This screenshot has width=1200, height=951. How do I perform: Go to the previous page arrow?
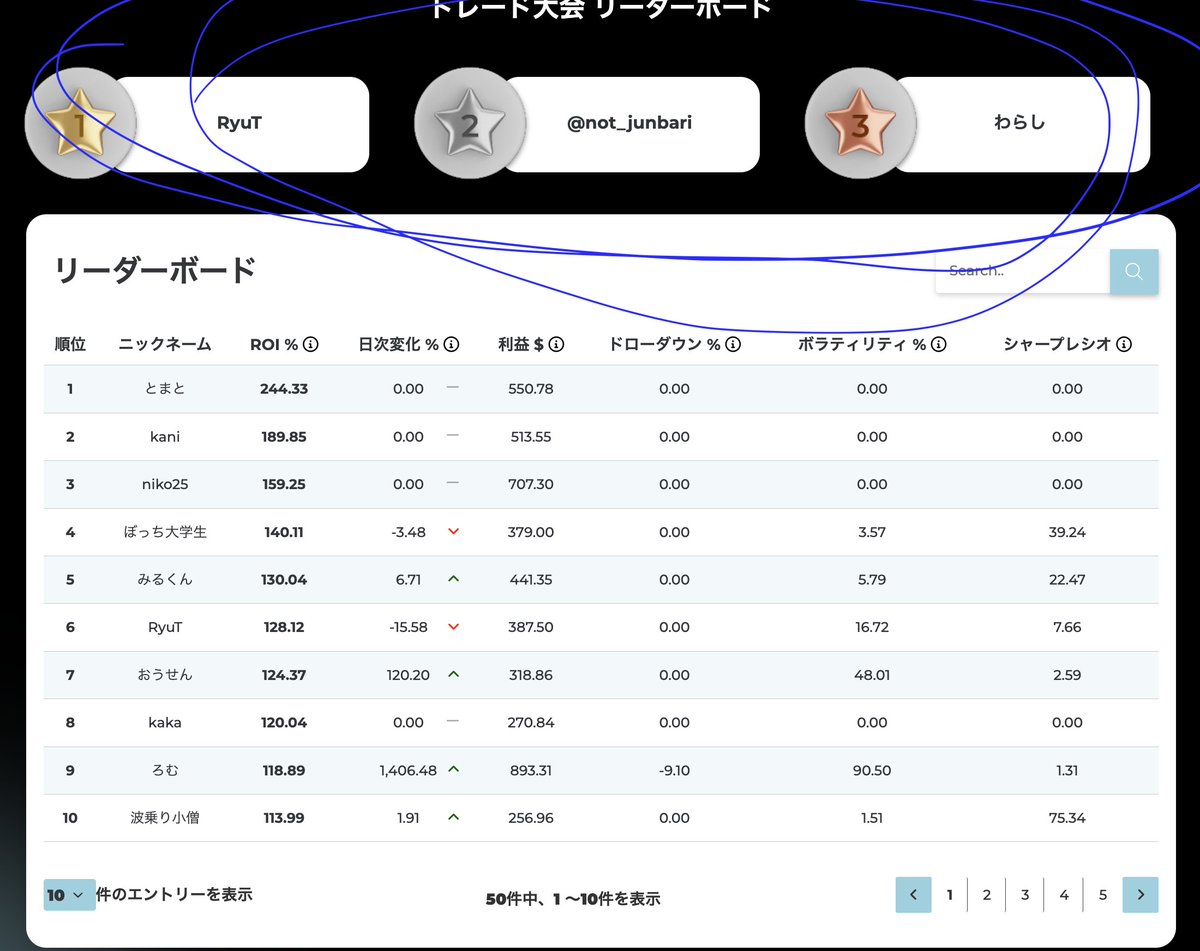pyautogui.click(x=913, y=895)
